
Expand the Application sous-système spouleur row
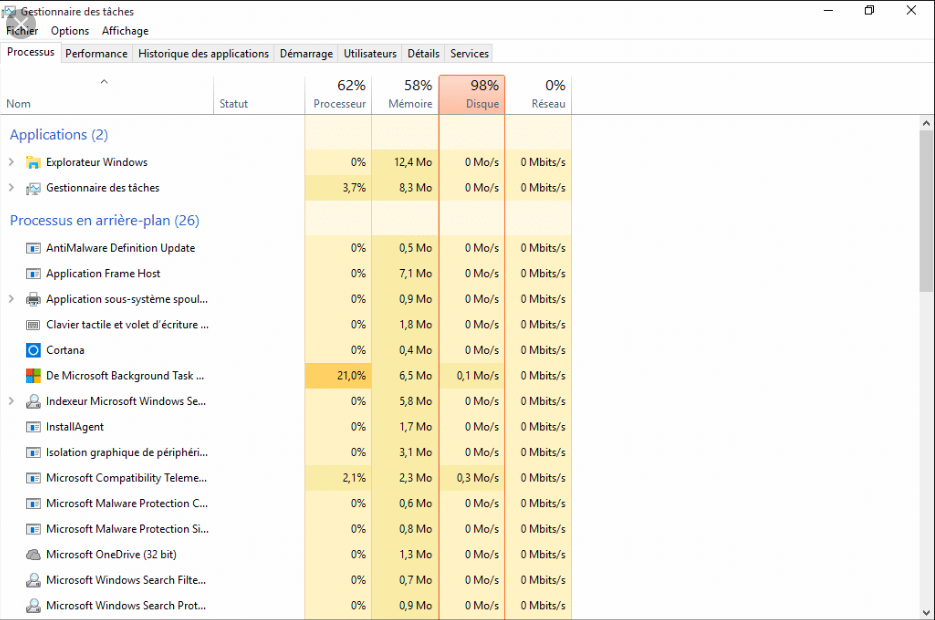click(11, 299)
